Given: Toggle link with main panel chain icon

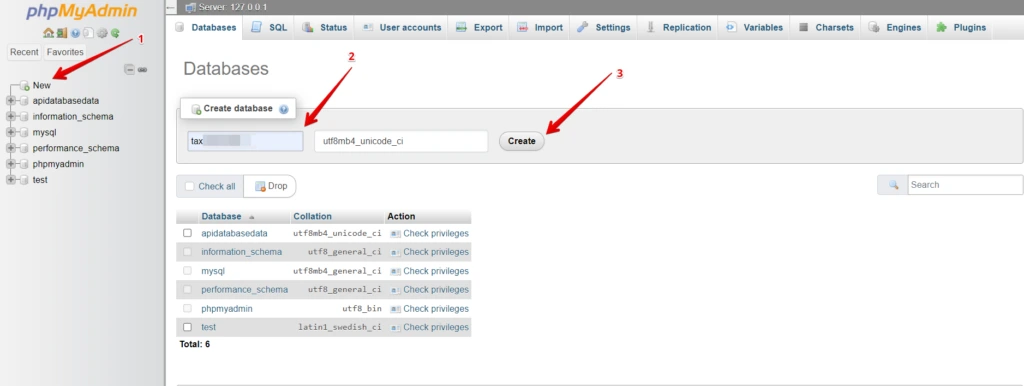Looking at the screenshot, I should coord(142,69).
